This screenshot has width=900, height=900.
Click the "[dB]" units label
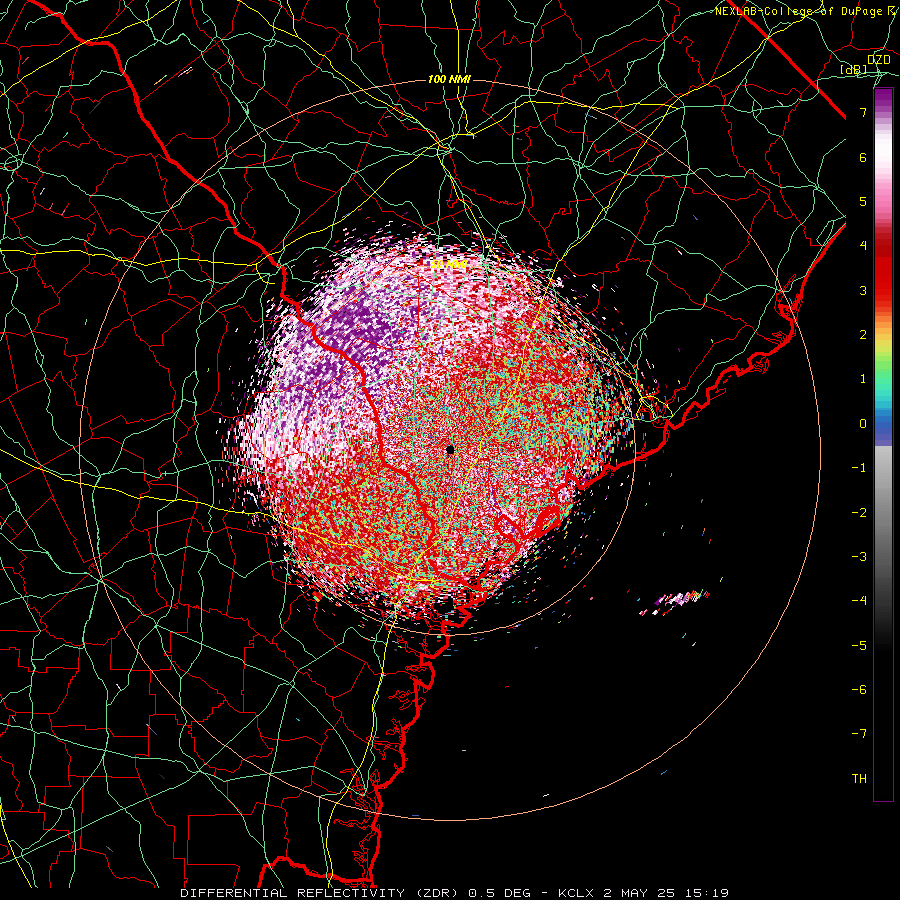click(854, 70)
